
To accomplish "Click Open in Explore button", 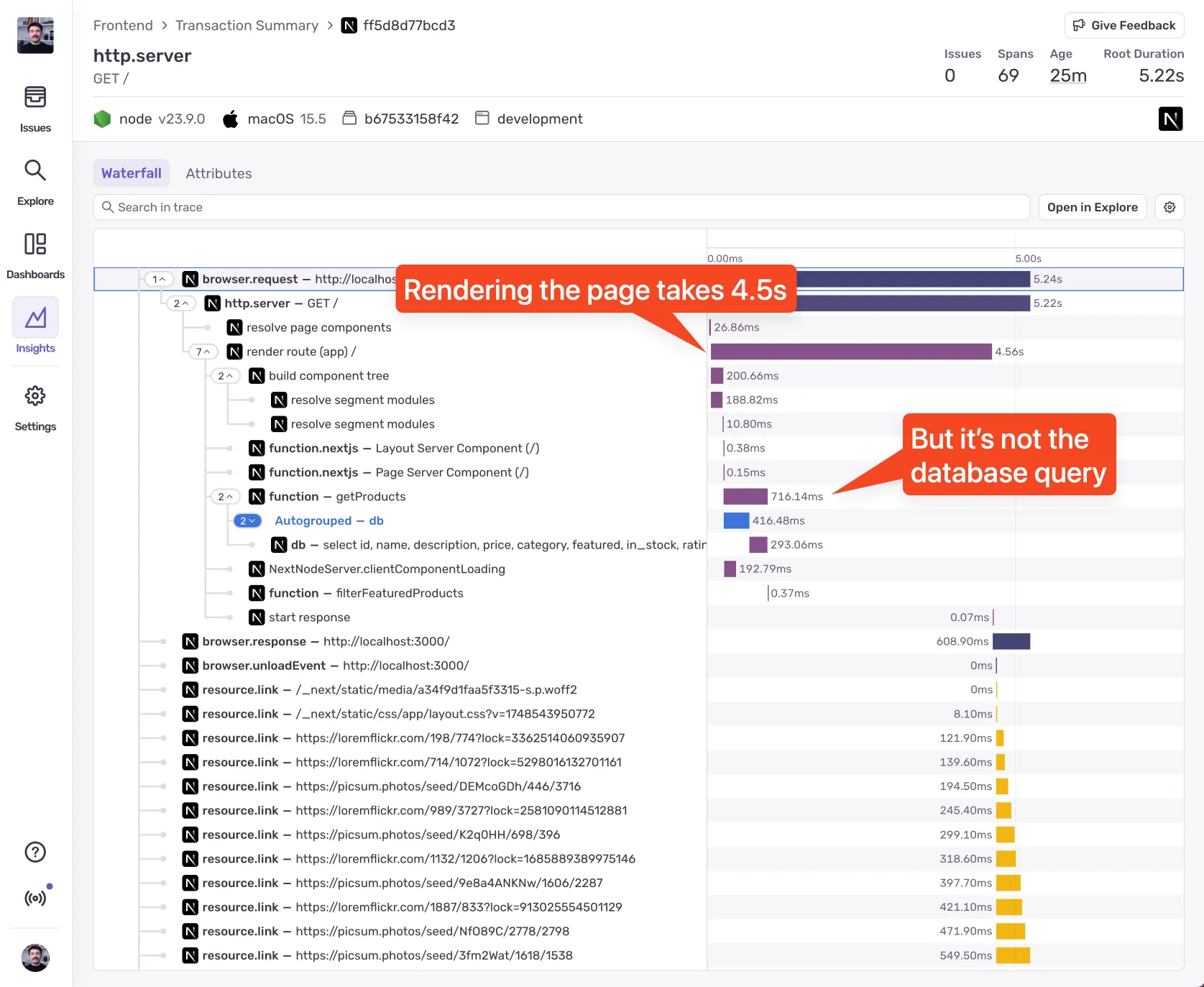I will 1092,207.
